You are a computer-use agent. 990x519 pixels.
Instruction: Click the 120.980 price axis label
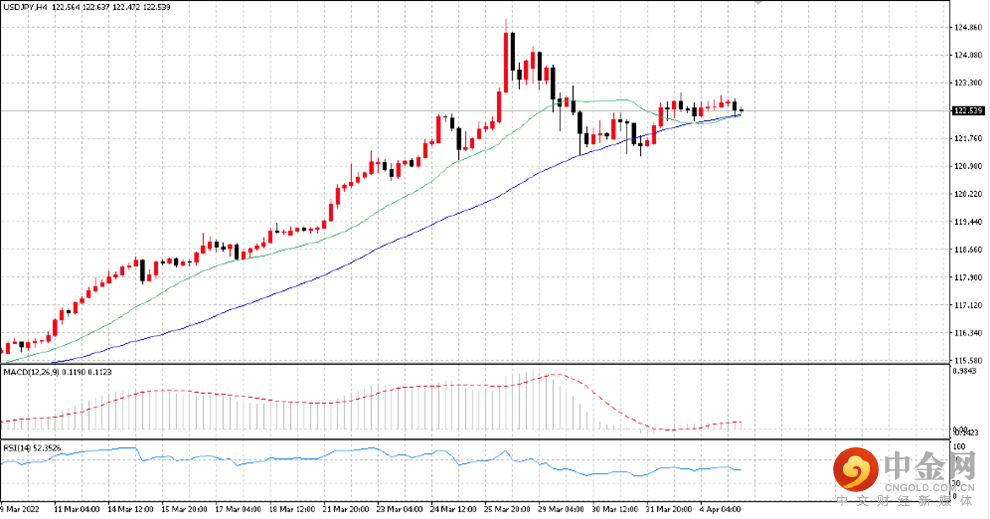pos(969,166)
